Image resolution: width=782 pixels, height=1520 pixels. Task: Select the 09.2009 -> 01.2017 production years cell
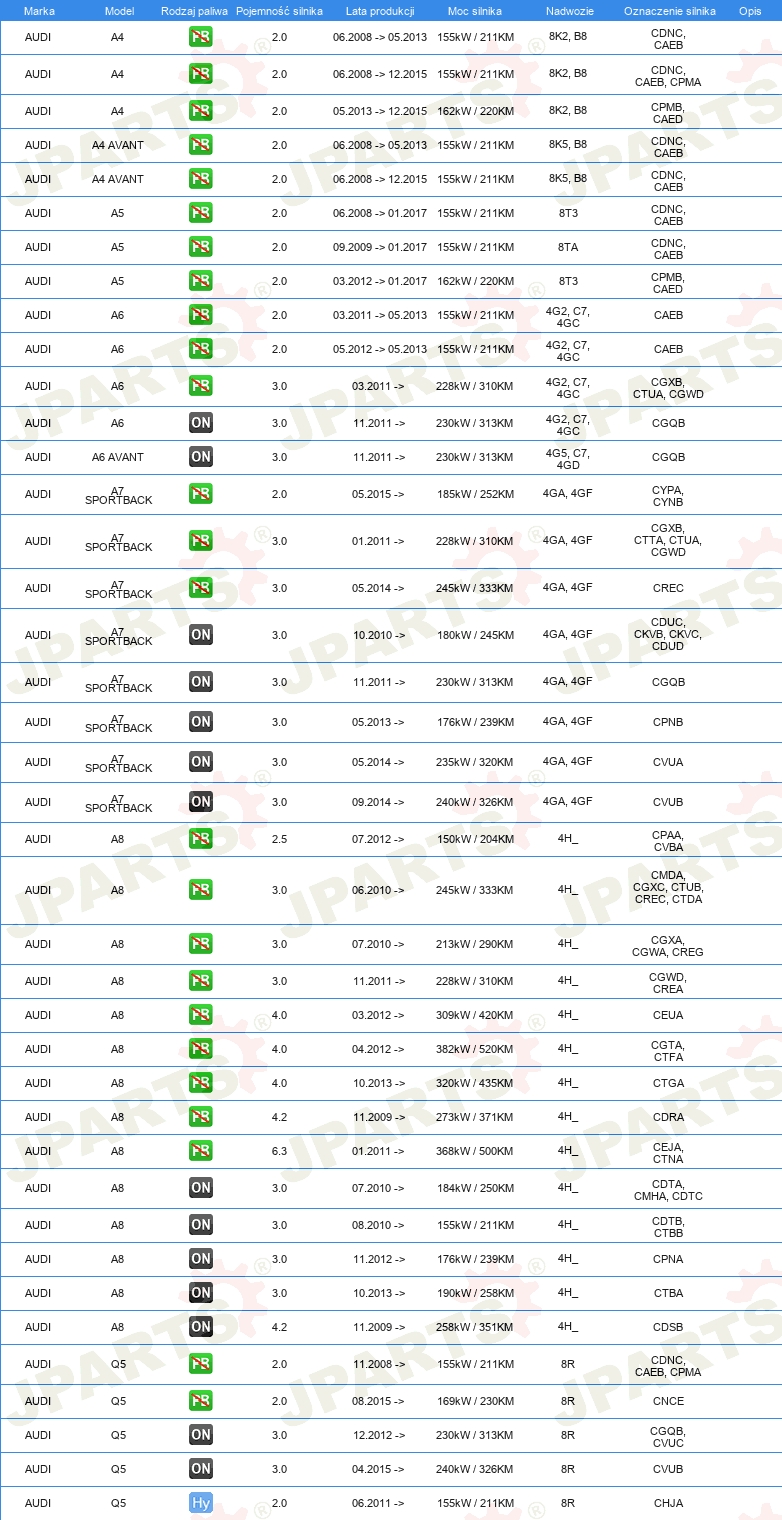coord(380,247)
